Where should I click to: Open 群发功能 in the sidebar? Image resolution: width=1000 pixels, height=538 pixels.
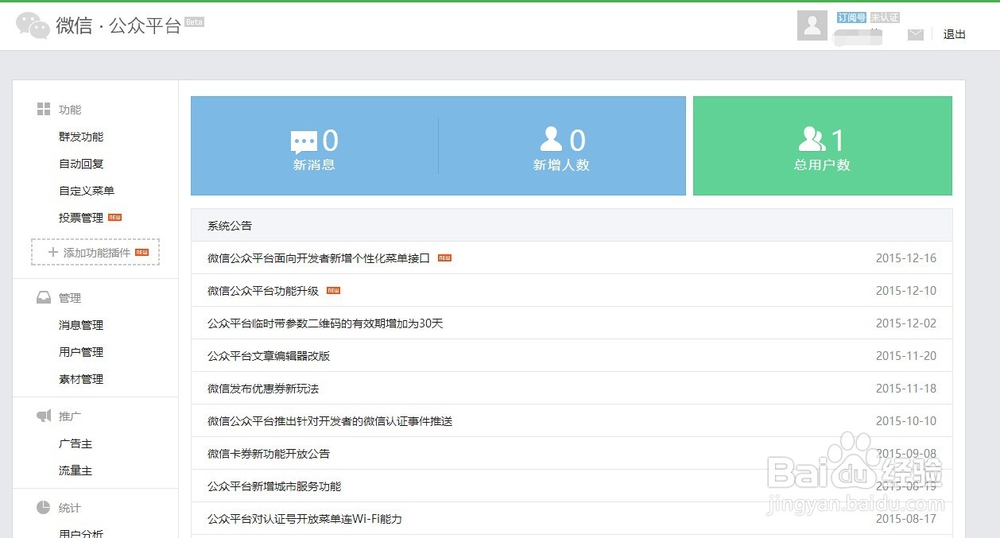(81, 136)
